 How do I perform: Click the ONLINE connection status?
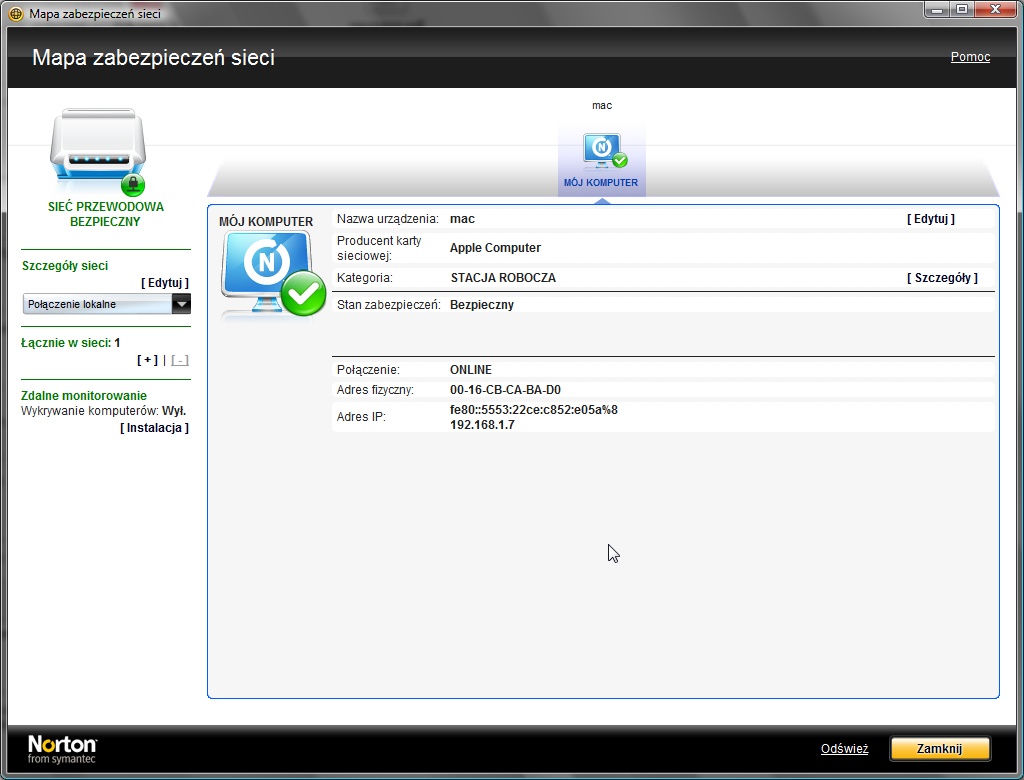coord(471,370)
